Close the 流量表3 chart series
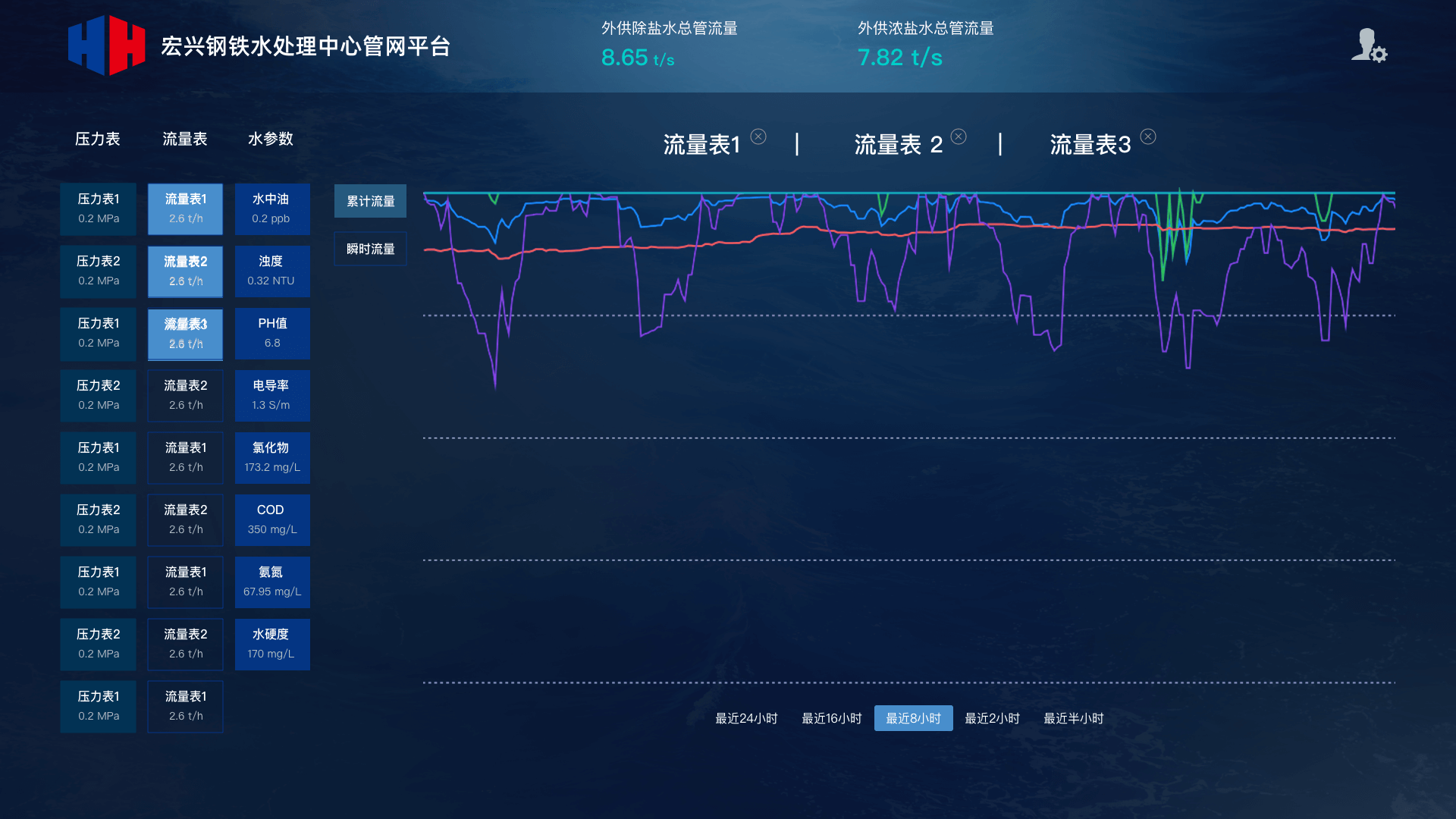 [1149, 136]
